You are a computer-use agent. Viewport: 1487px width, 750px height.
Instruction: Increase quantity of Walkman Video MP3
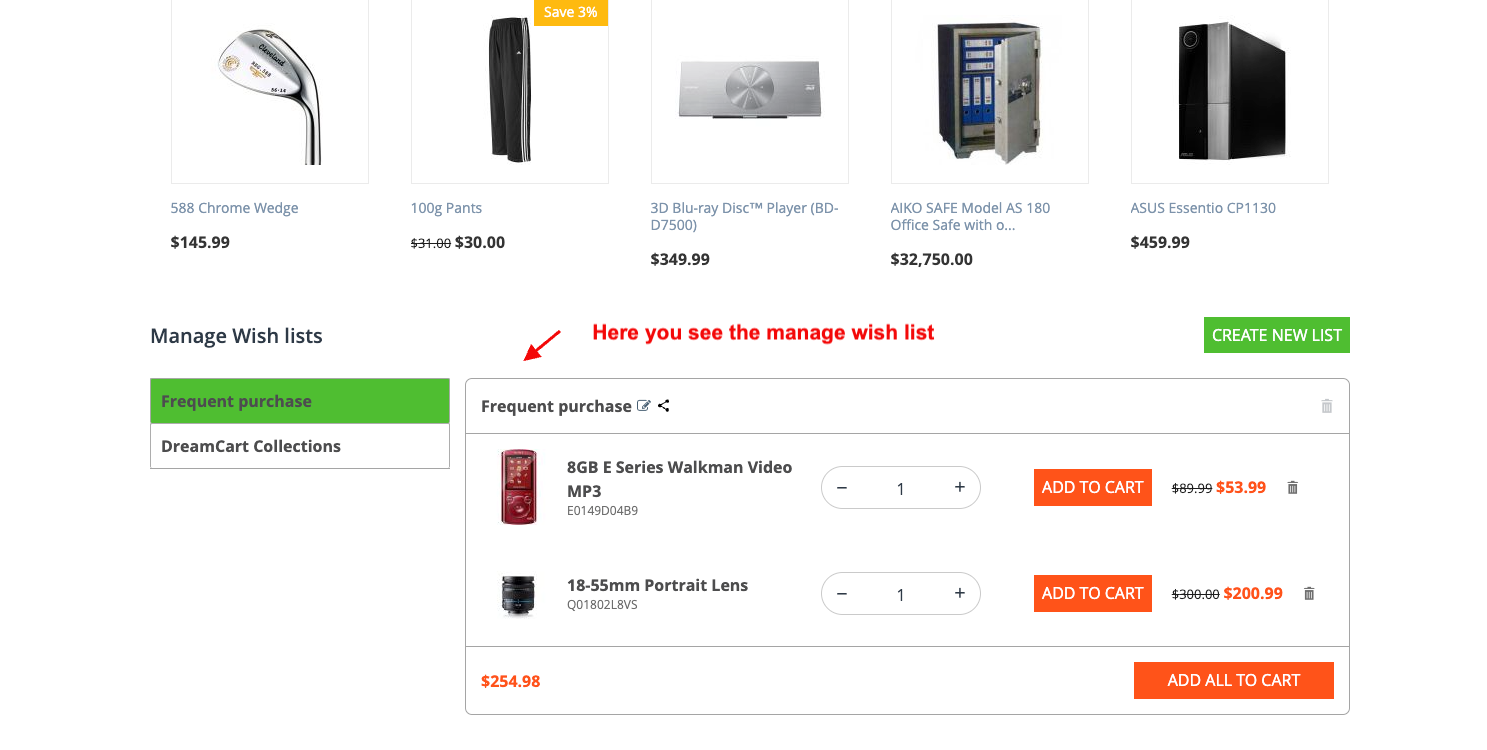(x=959, y=488)
